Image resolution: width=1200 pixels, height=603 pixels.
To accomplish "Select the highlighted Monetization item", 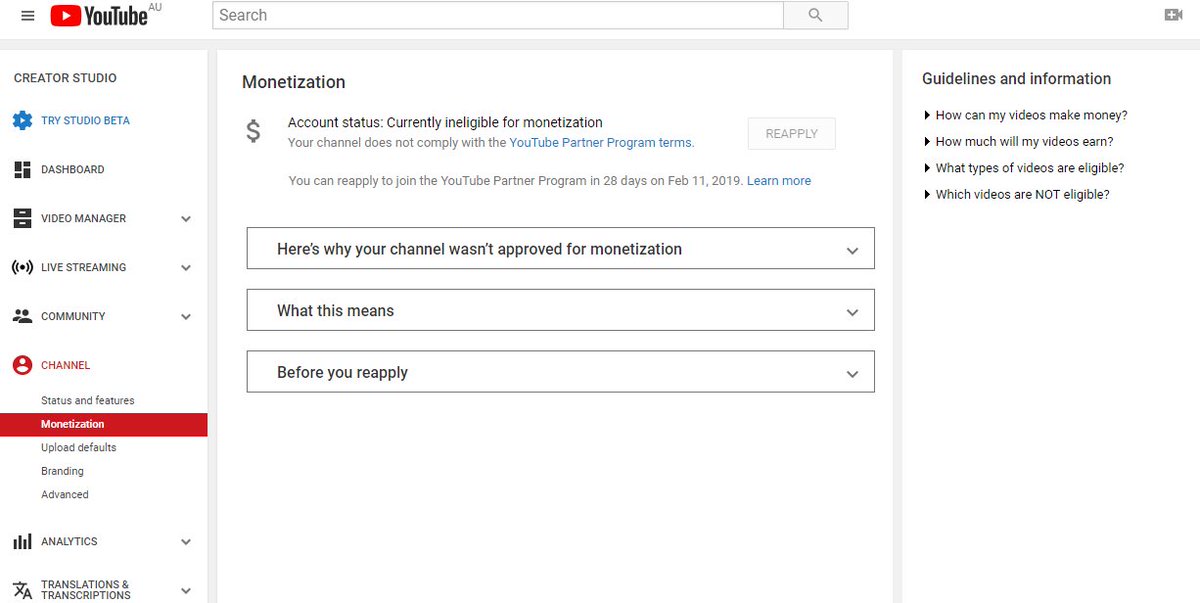I will click(104, 425).
